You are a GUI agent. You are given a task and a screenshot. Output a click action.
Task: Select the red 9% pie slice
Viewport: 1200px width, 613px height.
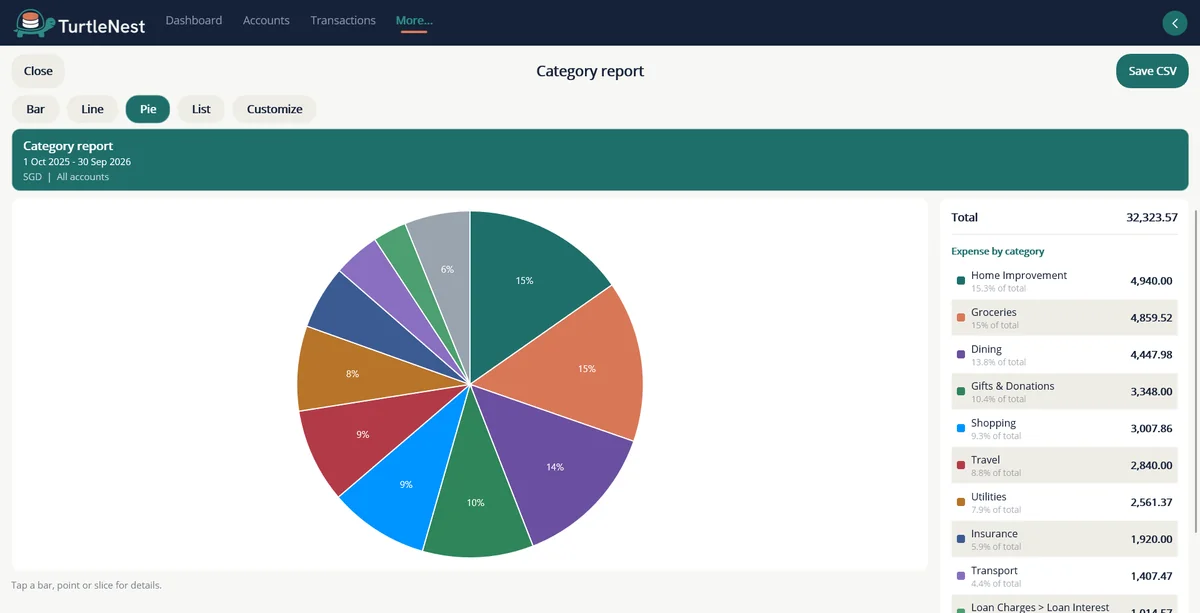point(362,434)
